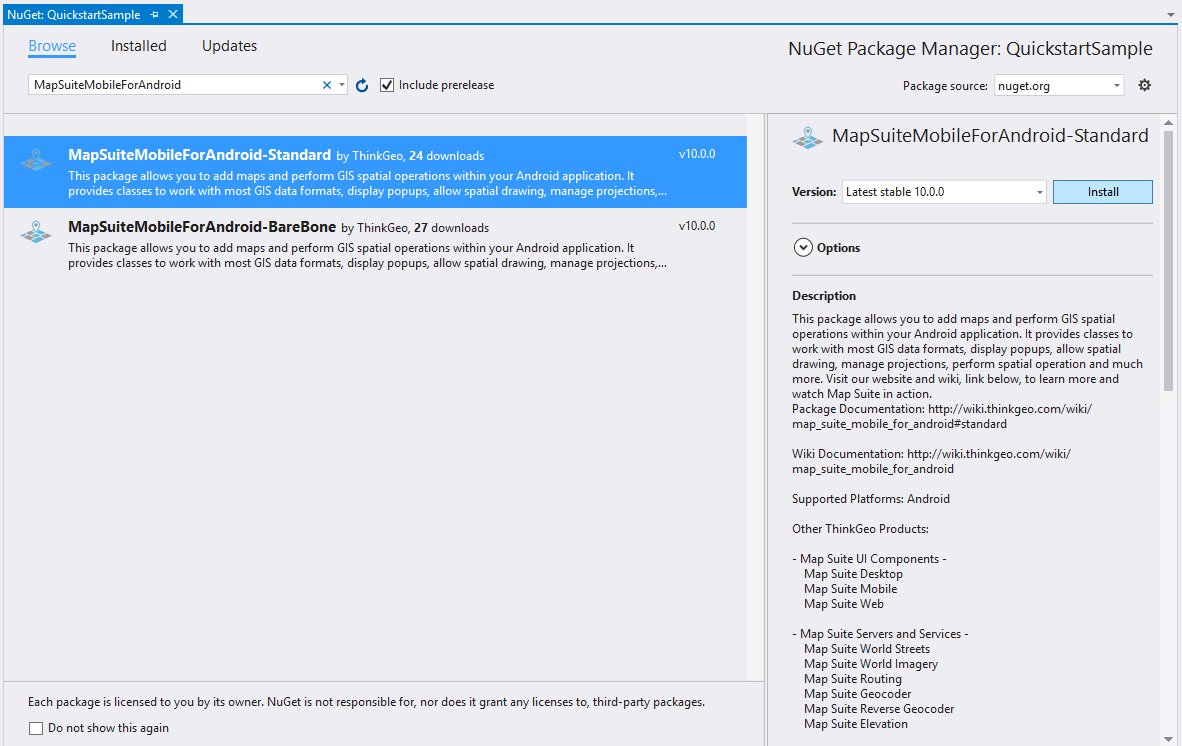Click the MapSuiteMobileForAndroid-Standard list icon

click(x=35, y=160)
